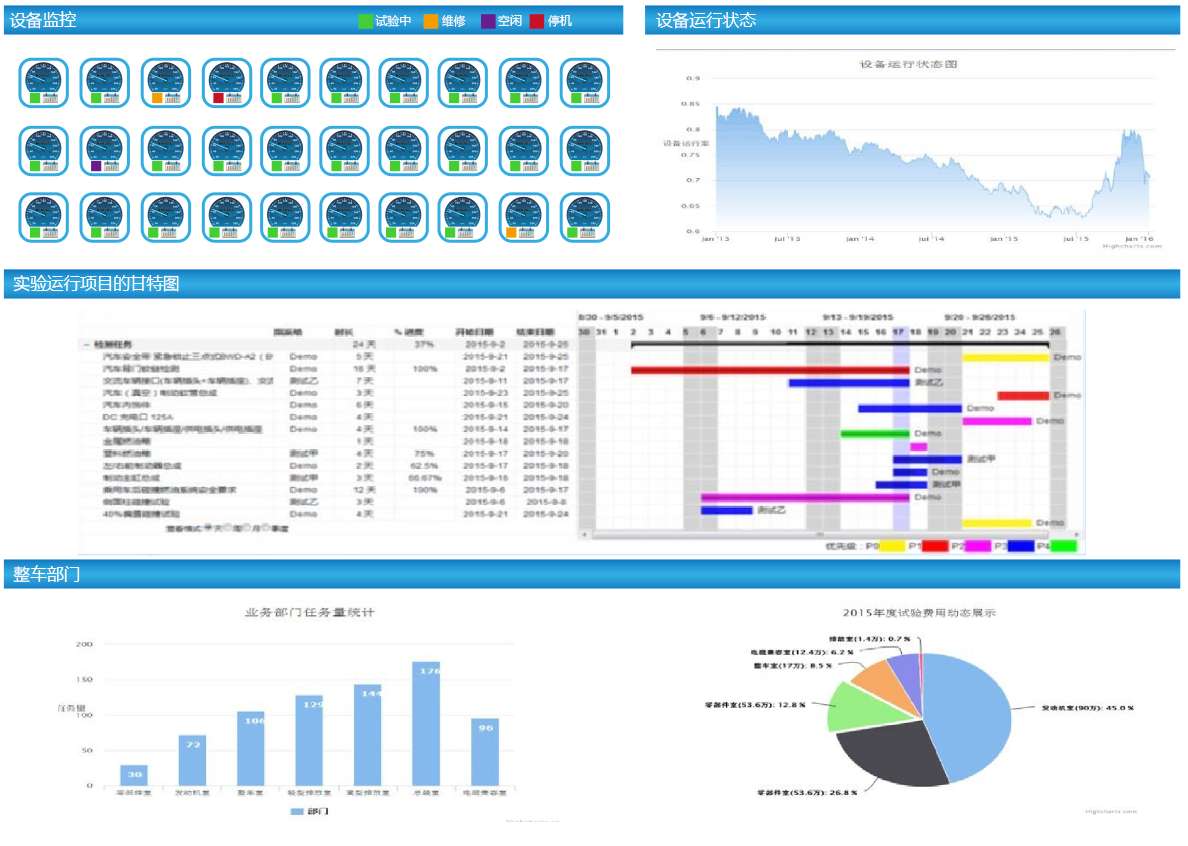Click the third-row gauge with orange repair status

523,218
